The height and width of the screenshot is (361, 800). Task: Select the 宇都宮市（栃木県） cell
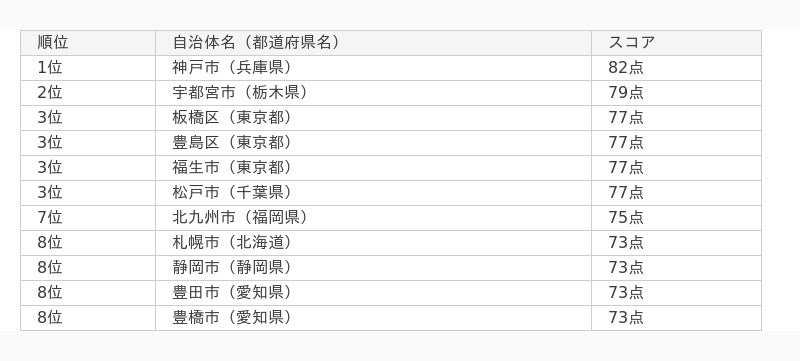pyautogui.click(x=373, y=93)
